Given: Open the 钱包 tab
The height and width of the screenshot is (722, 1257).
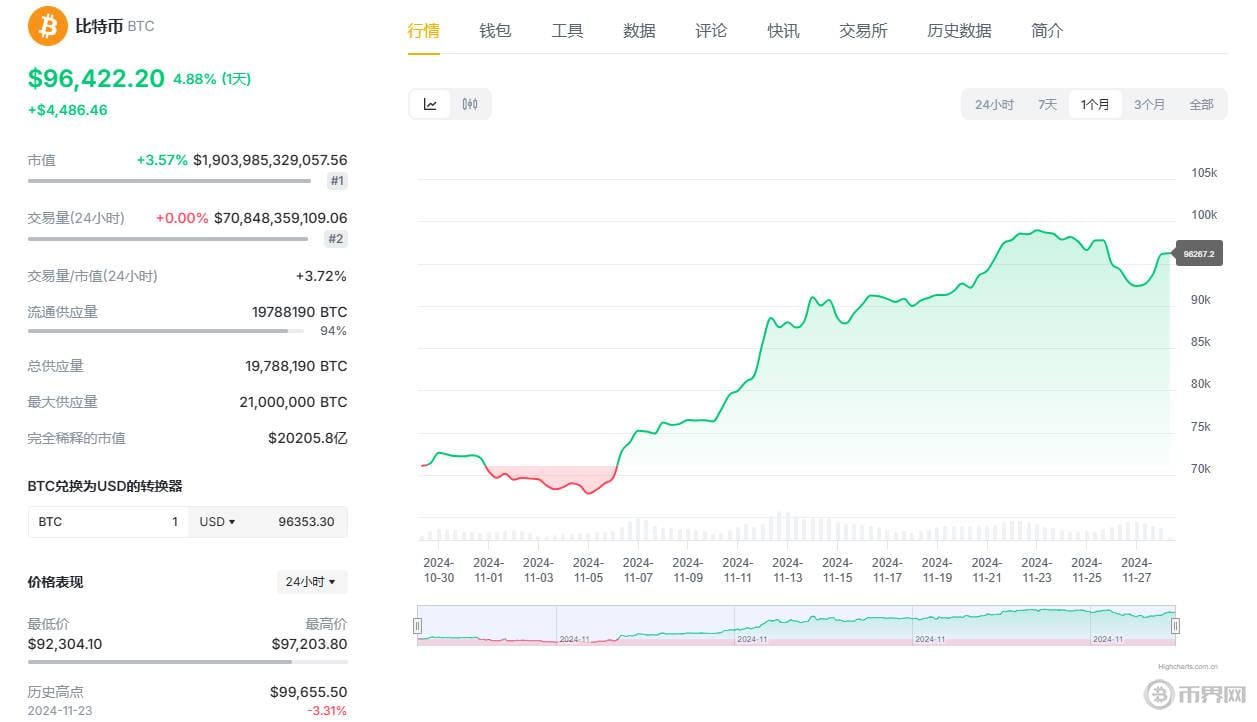Looking at the screenshot, I should tap(495, 31).
